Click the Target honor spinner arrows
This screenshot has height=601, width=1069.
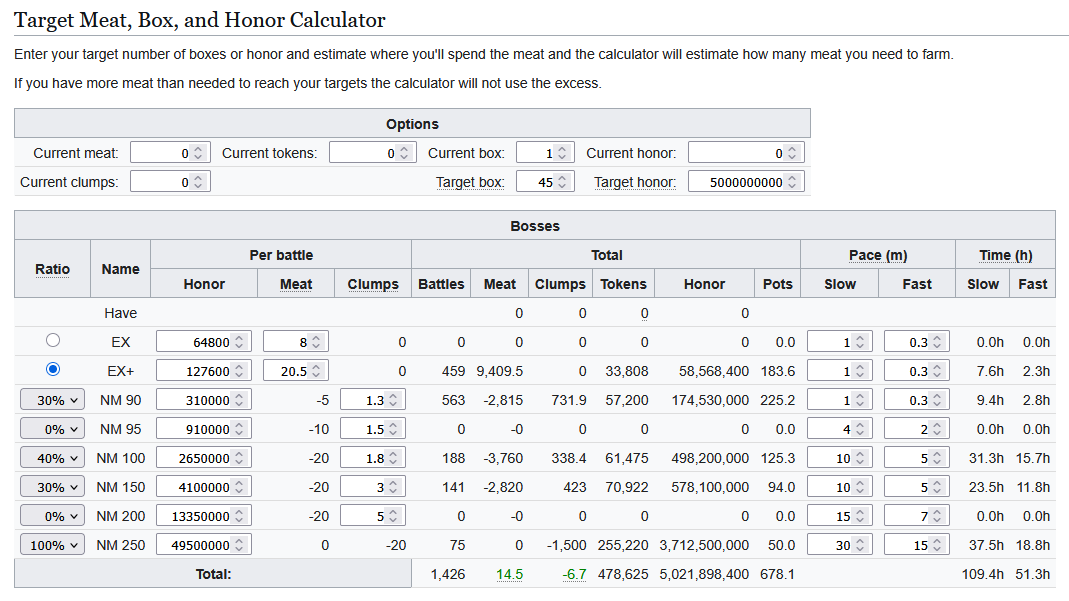point(792,182)
